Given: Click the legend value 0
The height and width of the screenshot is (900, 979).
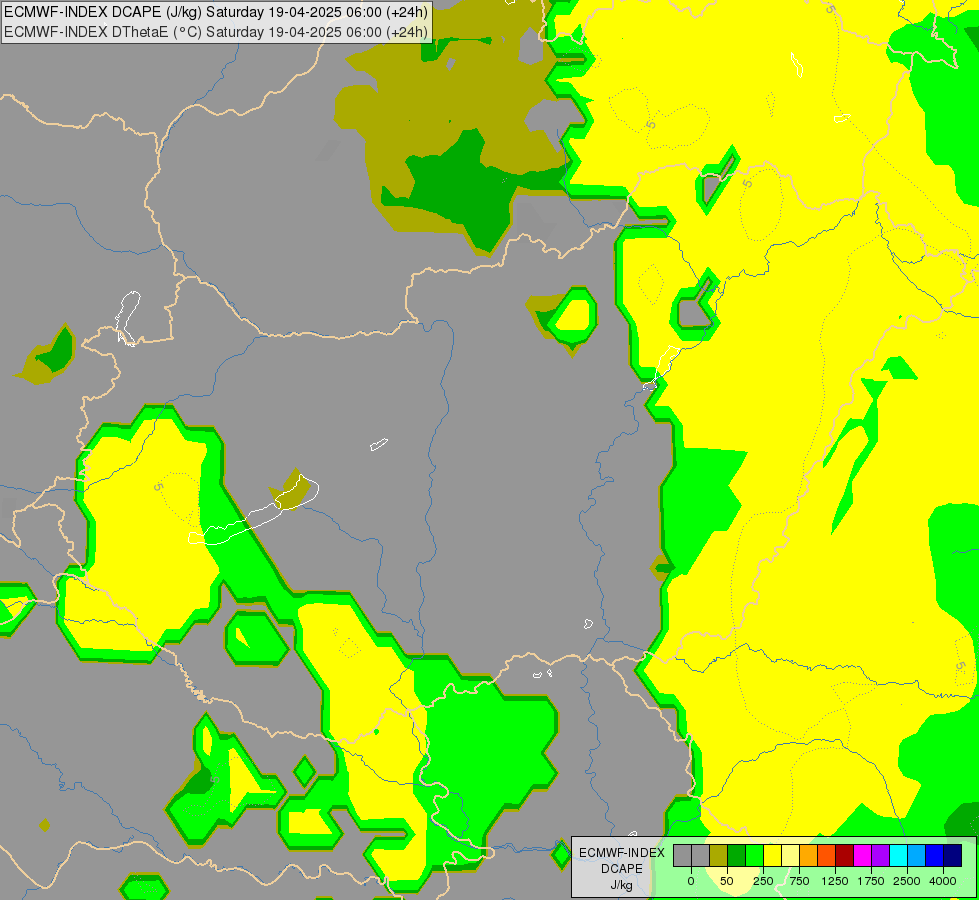Looking at the screenshot, I should point(691,881).
